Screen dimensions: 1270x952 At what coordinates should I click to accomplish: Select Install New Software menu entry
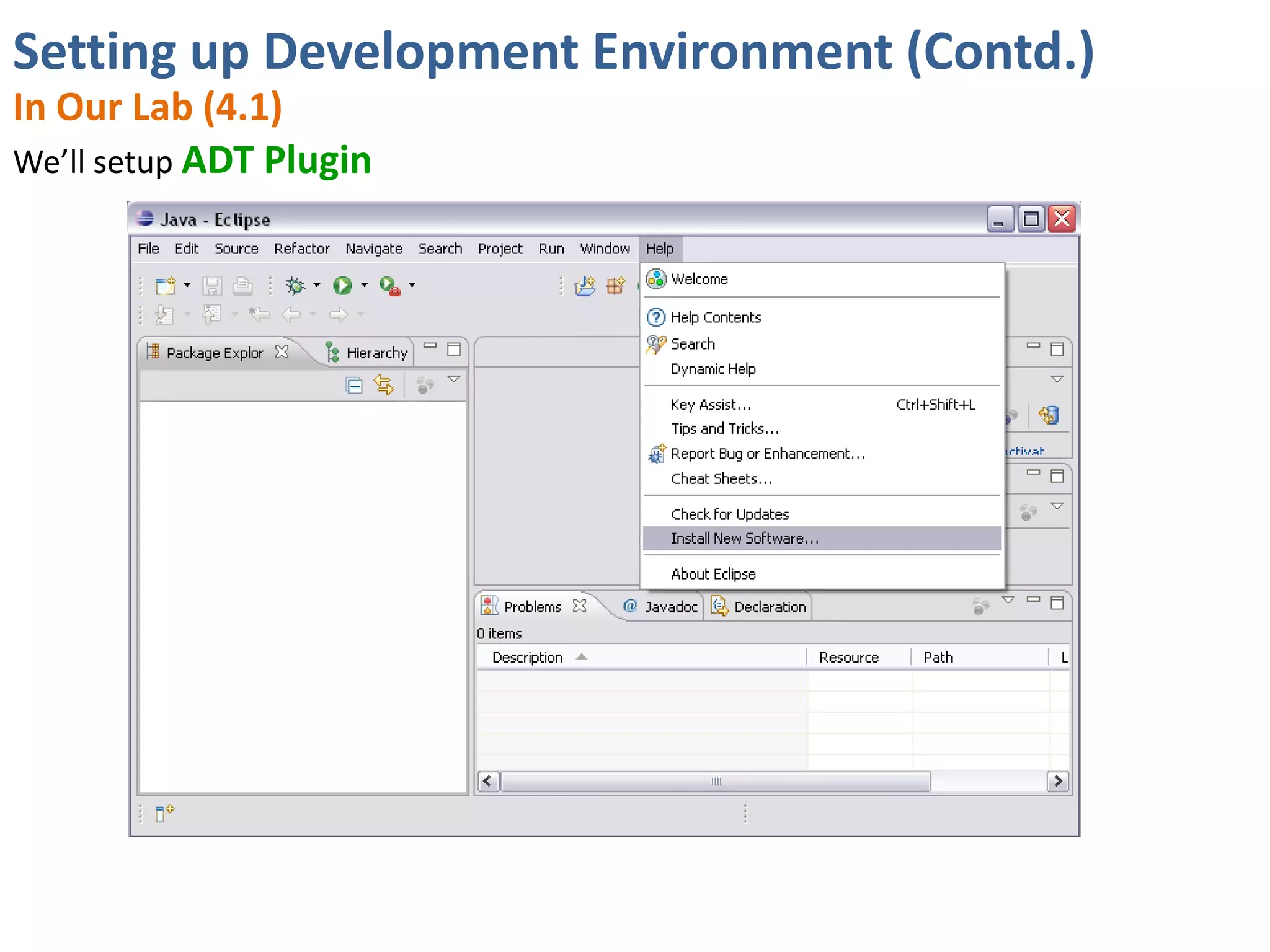coord(822,538)
